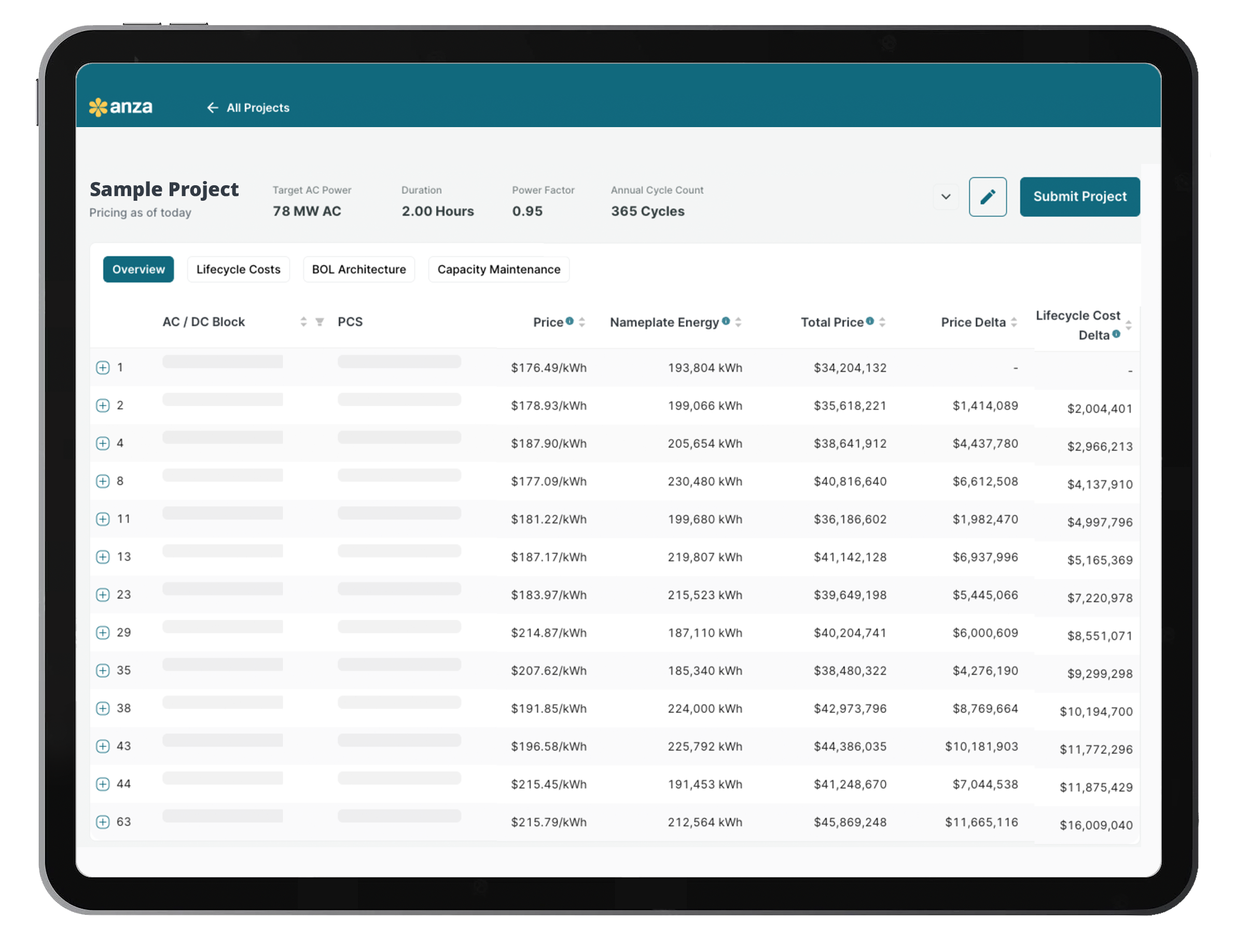Sort by Total Price column
Screen dimensions: 1235x952
pos(882,322)
